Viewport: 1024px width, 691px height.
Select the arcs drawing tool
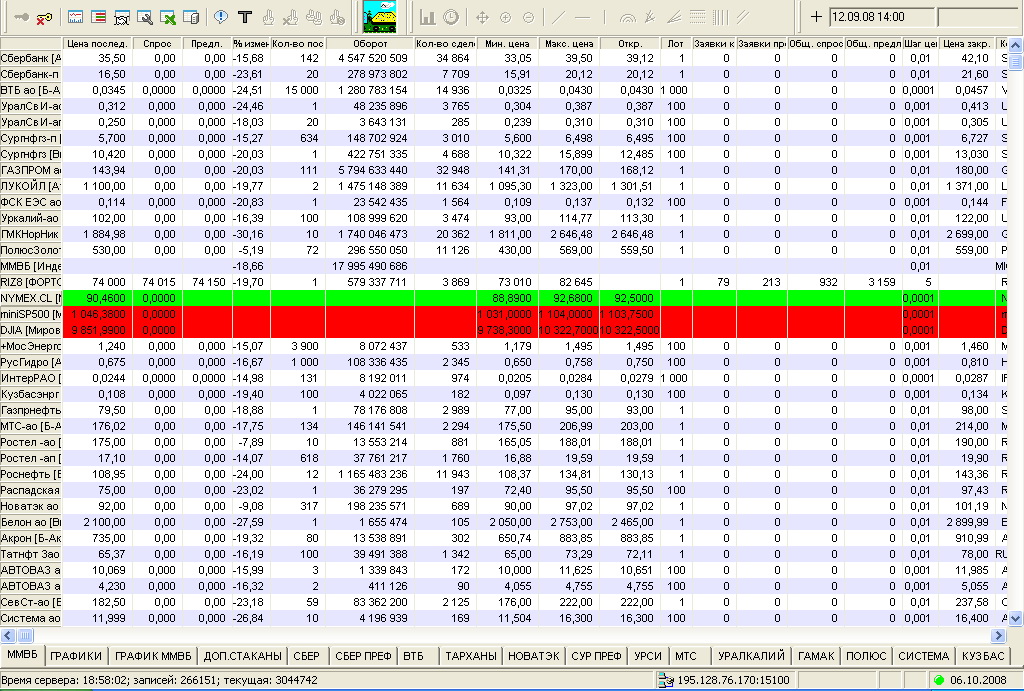(x=628, y=18)
